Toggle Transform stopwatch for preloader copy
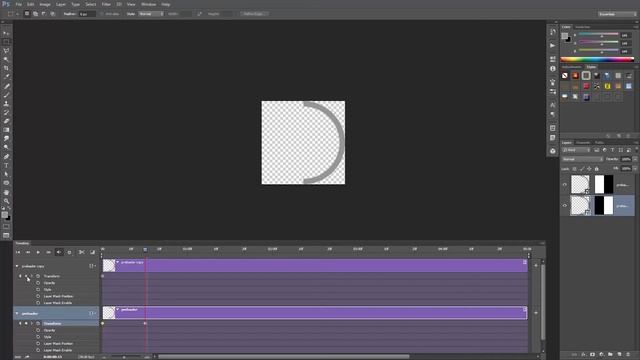The image size is (640, 360). [x=38, y=276]
